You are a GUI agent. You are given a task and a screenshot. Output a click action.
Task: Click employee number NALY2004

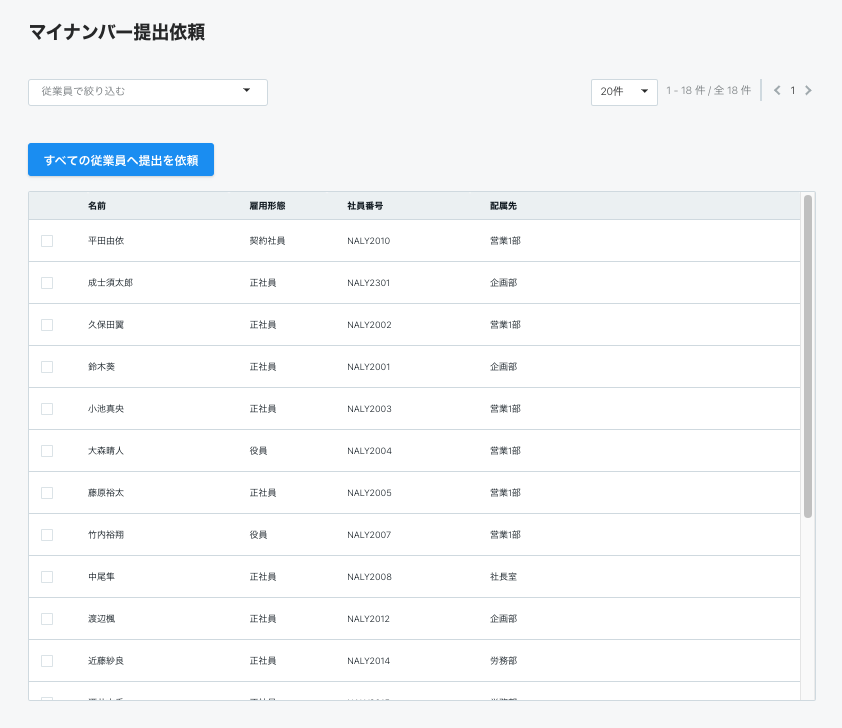(x=369, y=451)
